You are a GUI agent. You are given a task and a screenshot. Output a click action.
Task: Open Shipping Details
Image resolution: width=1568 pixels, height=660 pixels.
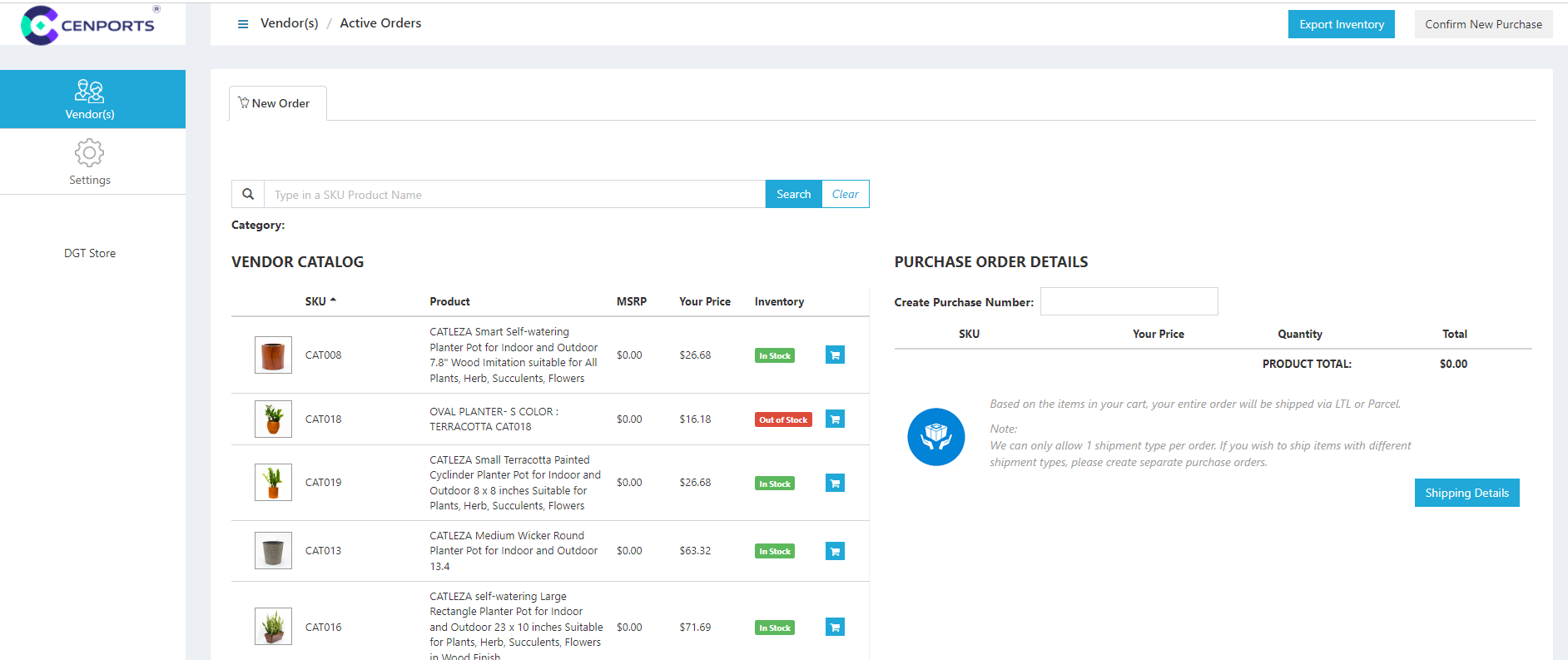pyautogui.click(x=1466, y=493)
